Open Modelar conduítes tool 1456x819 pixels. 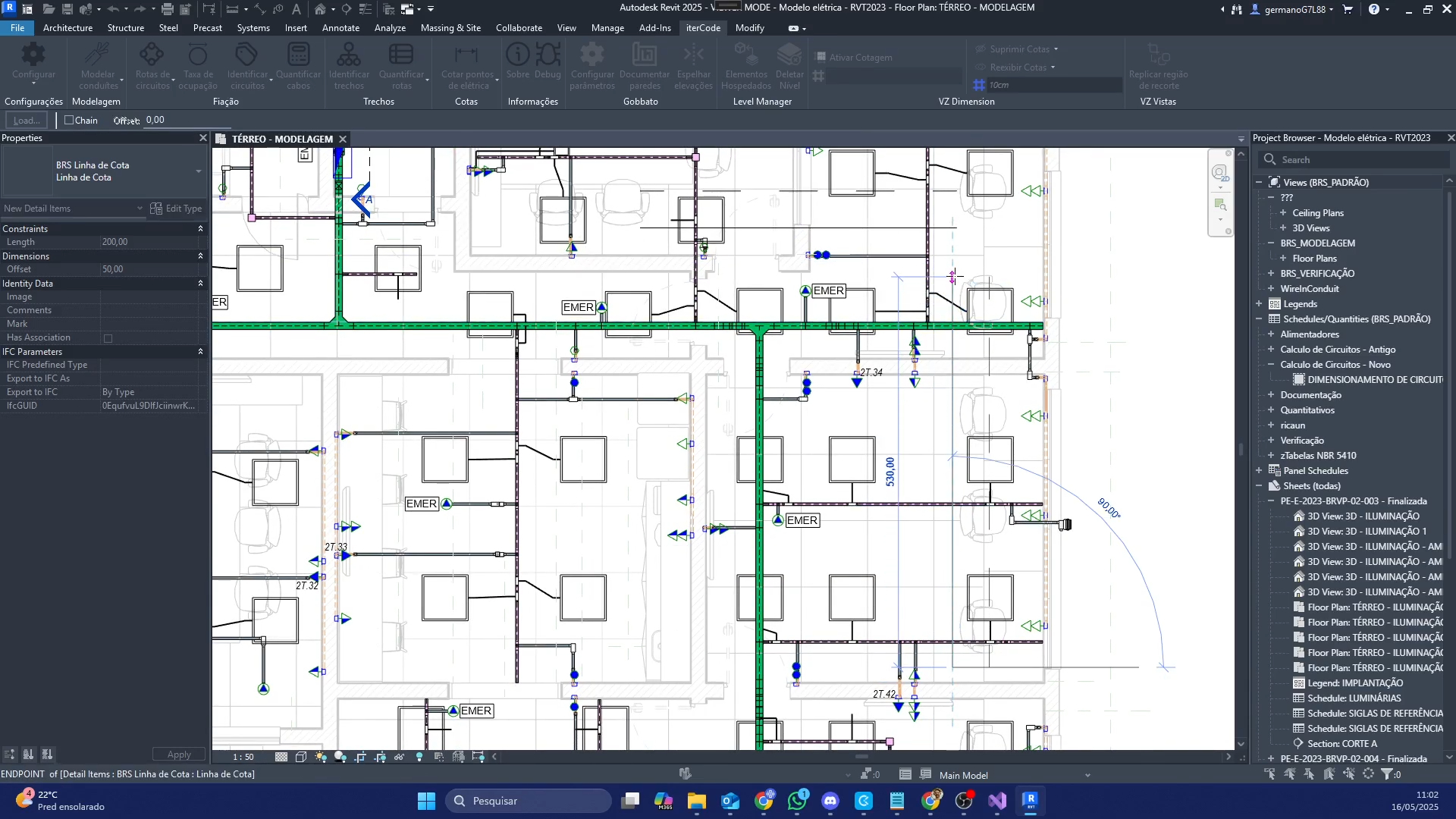[x=98, y=55]
